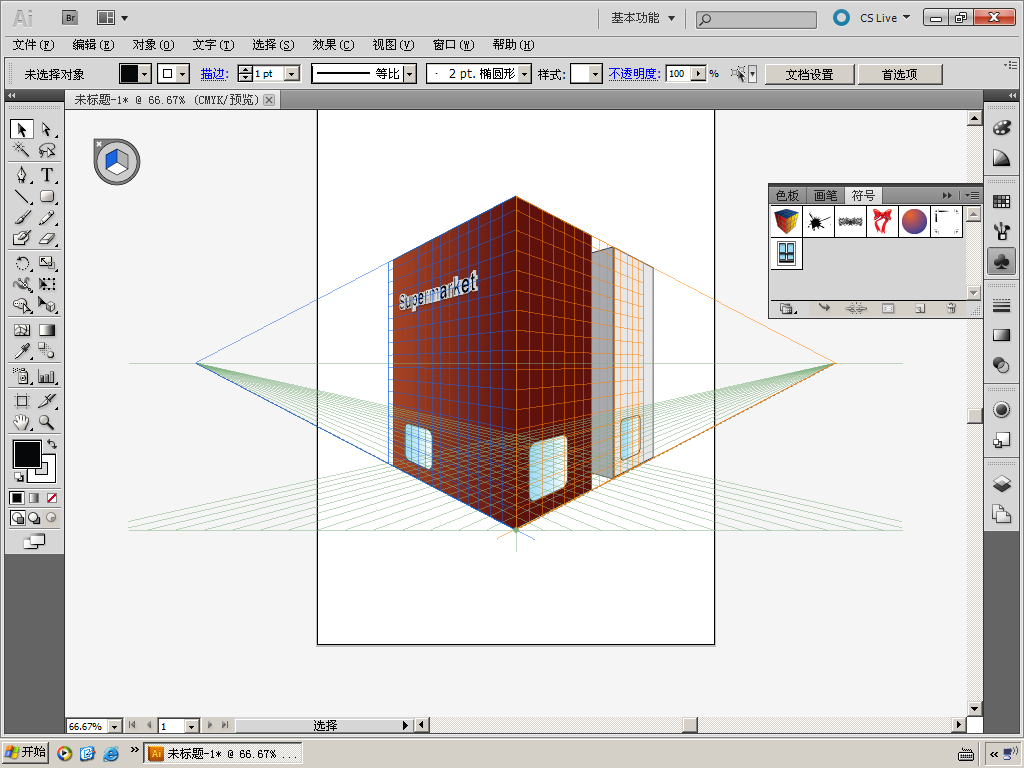The height and width of the screenshot is (768, 1024).
Task: Click the Adobe Bridge (Br) icon
Action: [x=70, y=17]
